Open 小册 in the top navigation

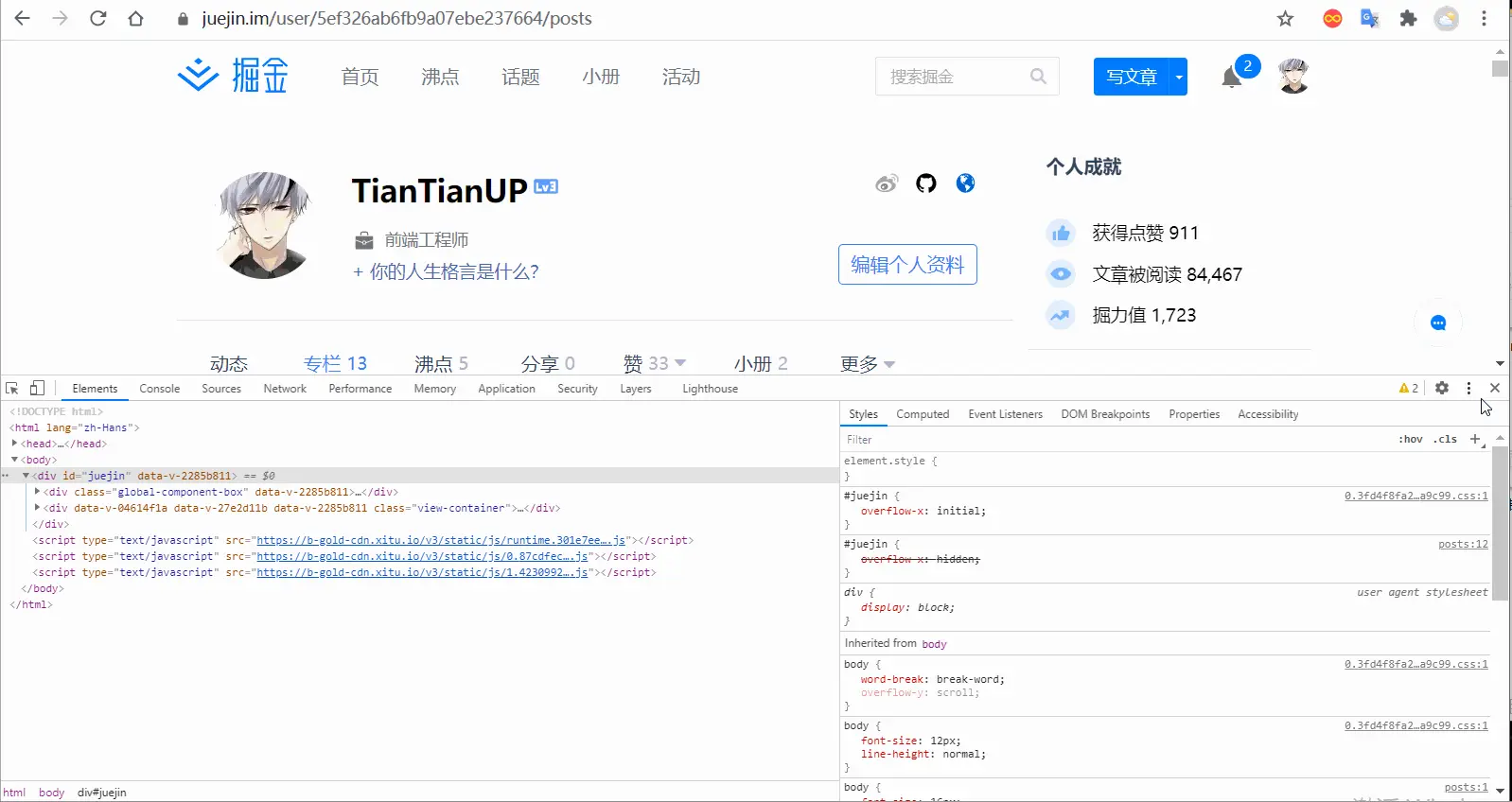[x=601, y=77]
